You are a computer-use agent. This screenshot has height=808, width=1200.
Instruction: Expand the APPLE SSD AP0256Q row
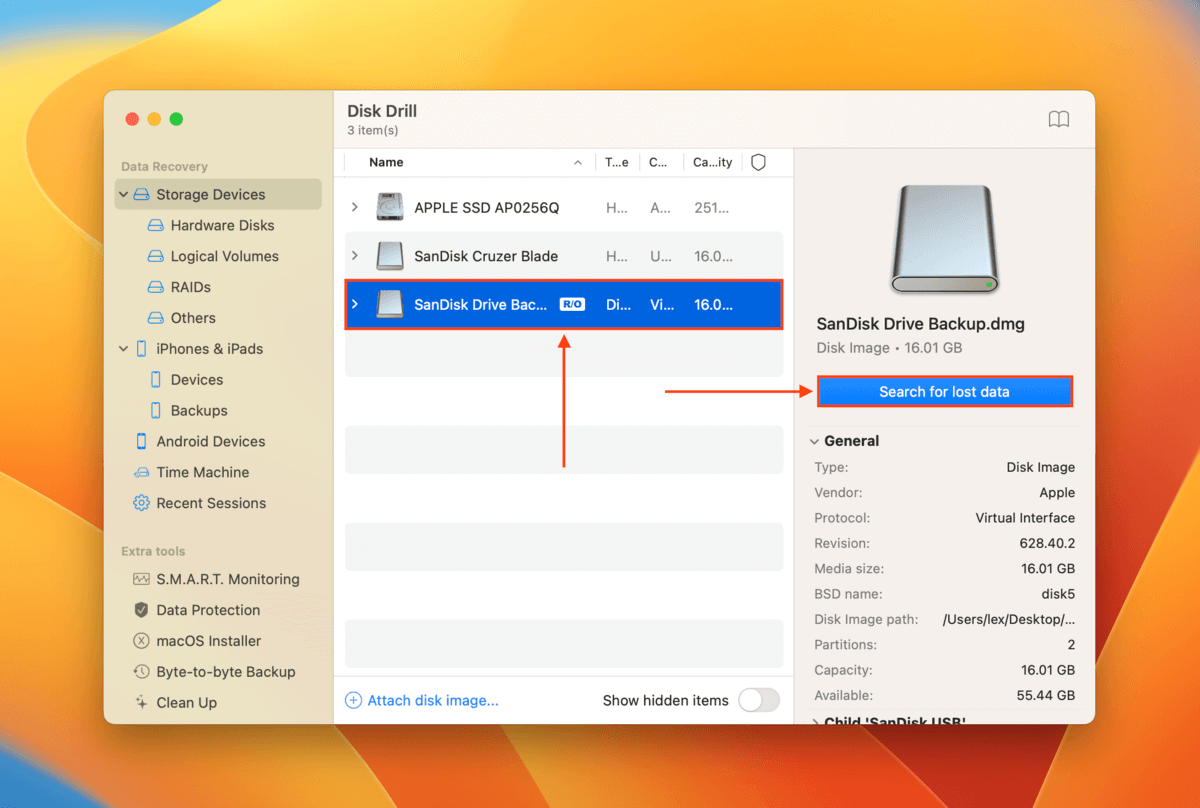354,208
